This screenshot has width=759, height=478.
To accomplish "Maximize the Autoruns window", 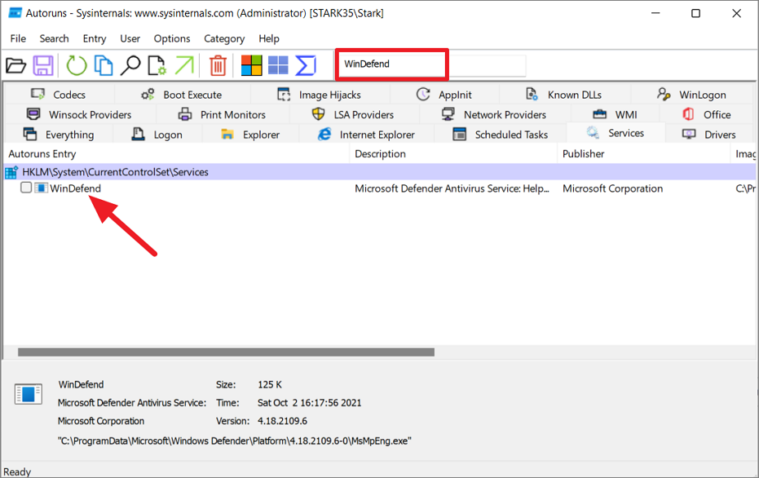I will (x=696, y=13).
